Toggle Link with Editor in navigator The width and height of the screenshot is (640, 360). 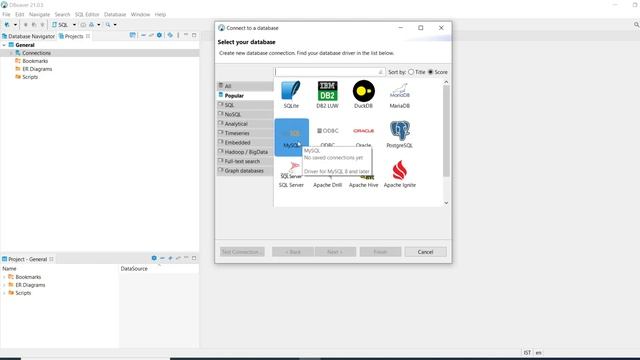point(151,36)
